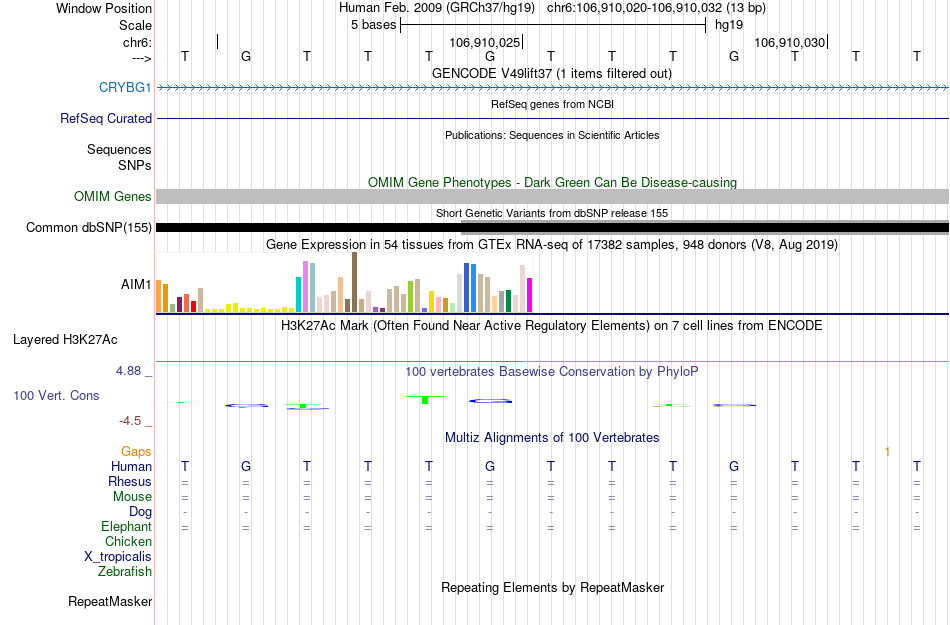
Task: Click 'Repeating Elements by RepeatMasker' title
Action: [x=552, y=587]
